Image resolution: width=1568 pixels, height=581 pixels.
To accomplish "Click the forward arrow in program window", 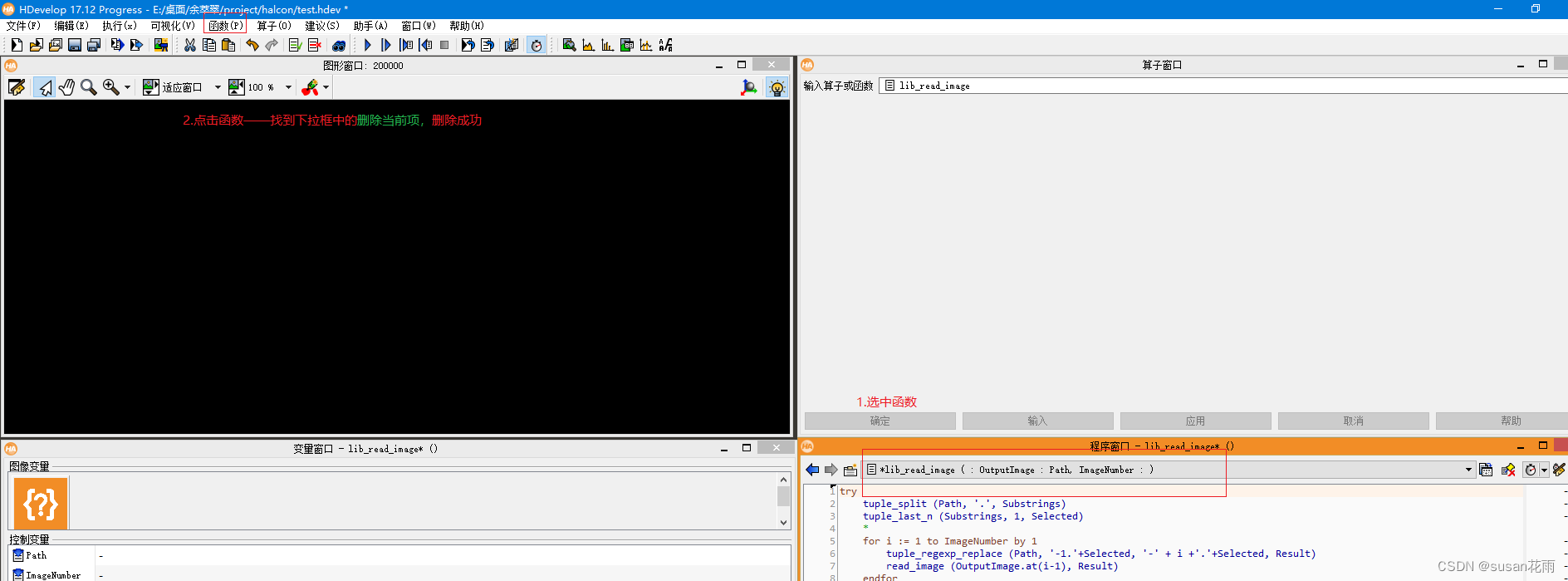I will click(x=831, y=470).
